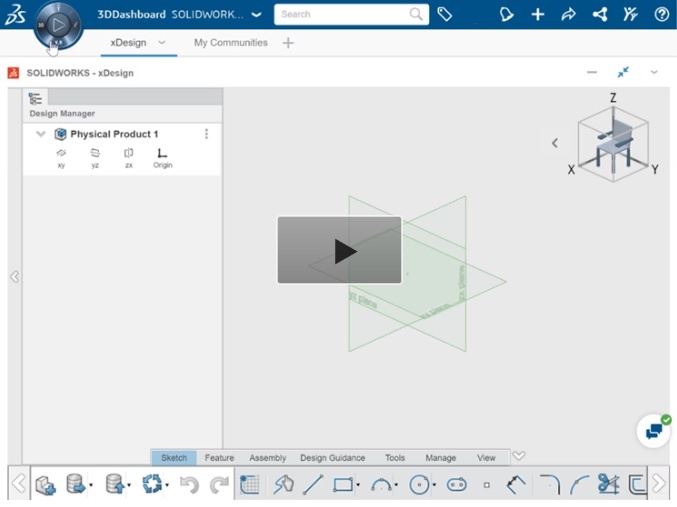Click the share arrow icon in header
Screen dimensions: 677x507
click(x=569, y=14)
